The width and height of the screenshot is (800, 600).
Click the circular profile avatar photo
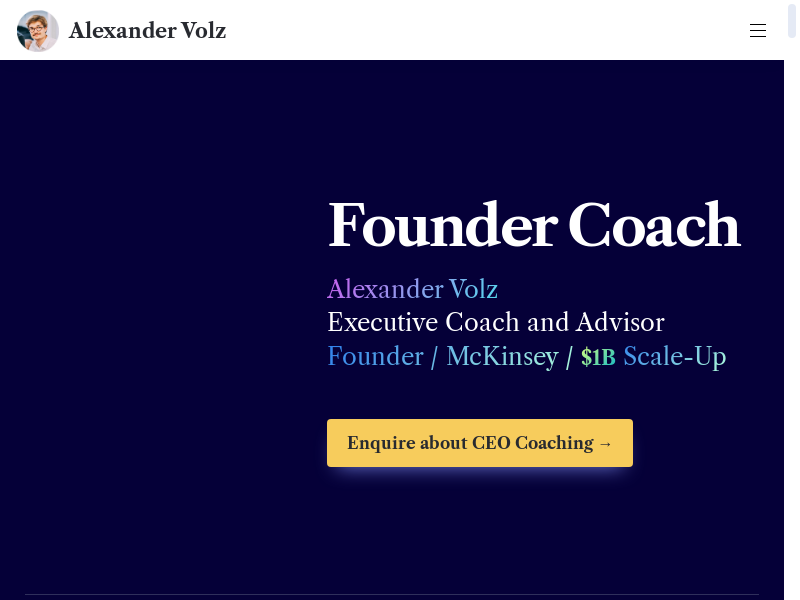point(38,31)
